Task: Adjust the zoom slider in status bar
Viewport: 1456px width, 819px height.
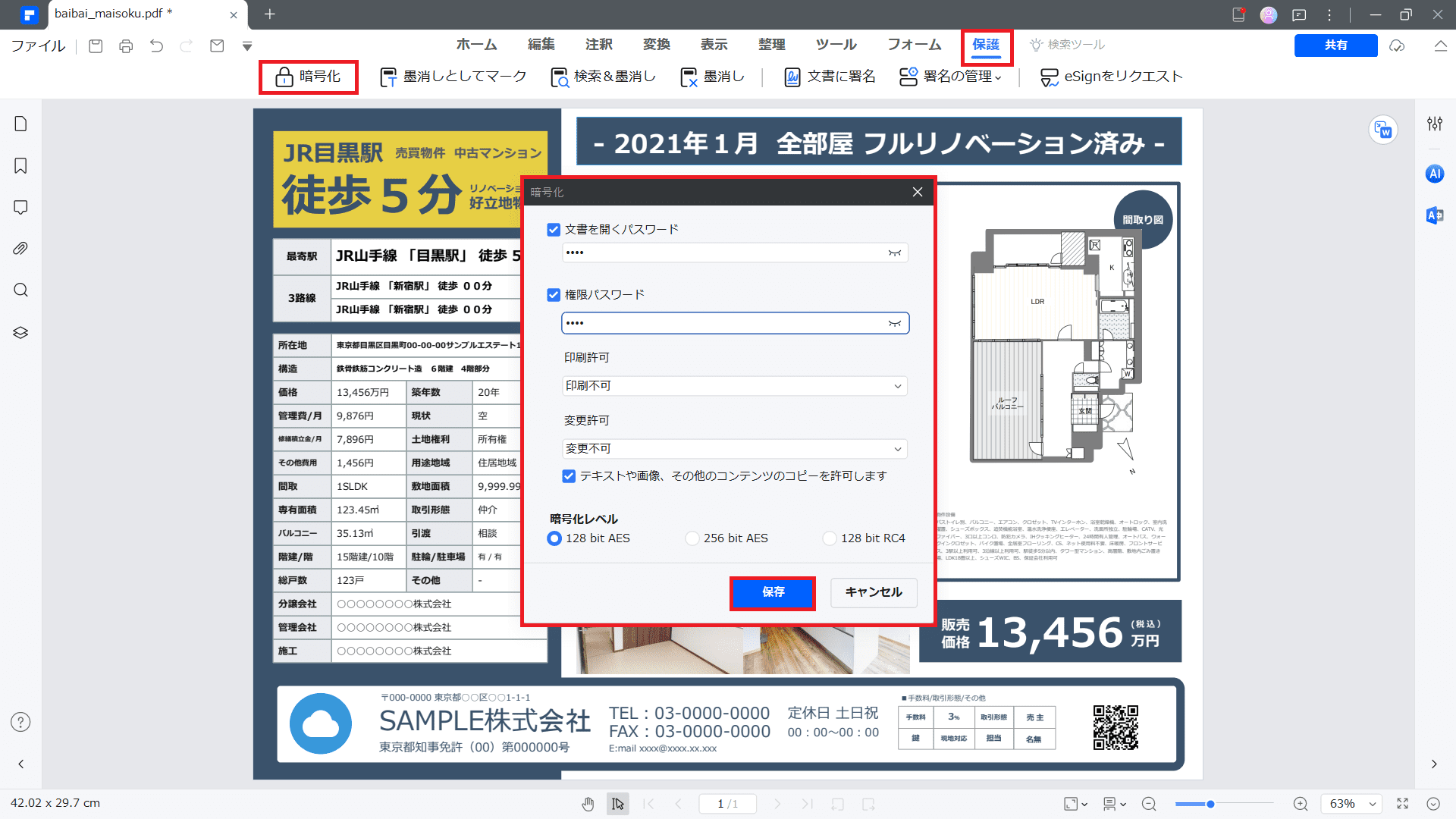Action: tap(1210, 804)
